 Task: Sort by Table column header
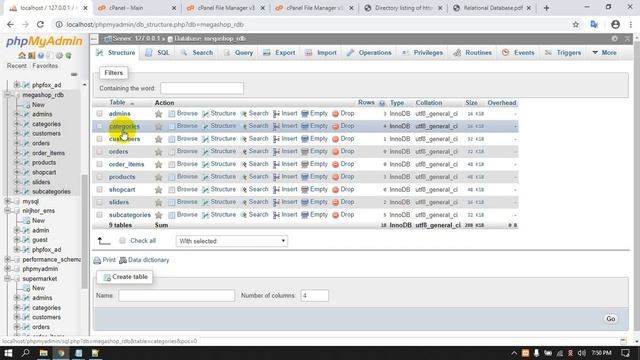click(x=117, y=102)
